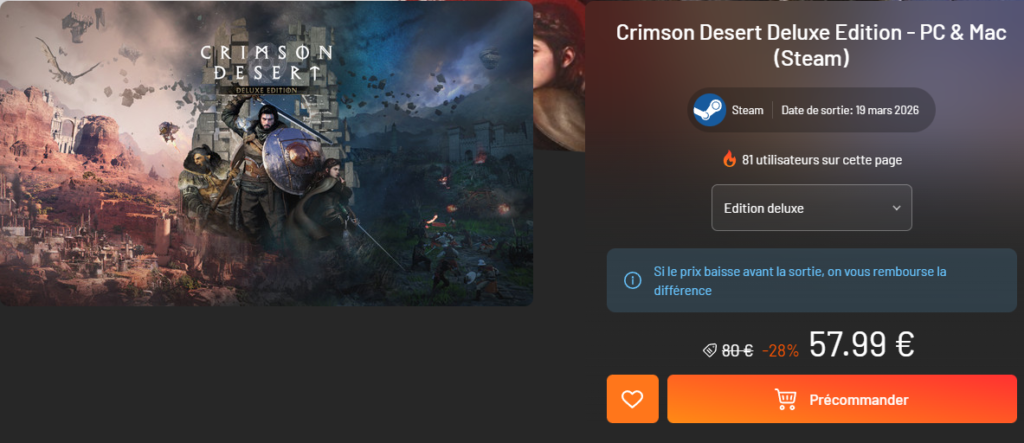Click the Steam platform label text
This screenshot has height=443, width=1024.
(747, 110)
